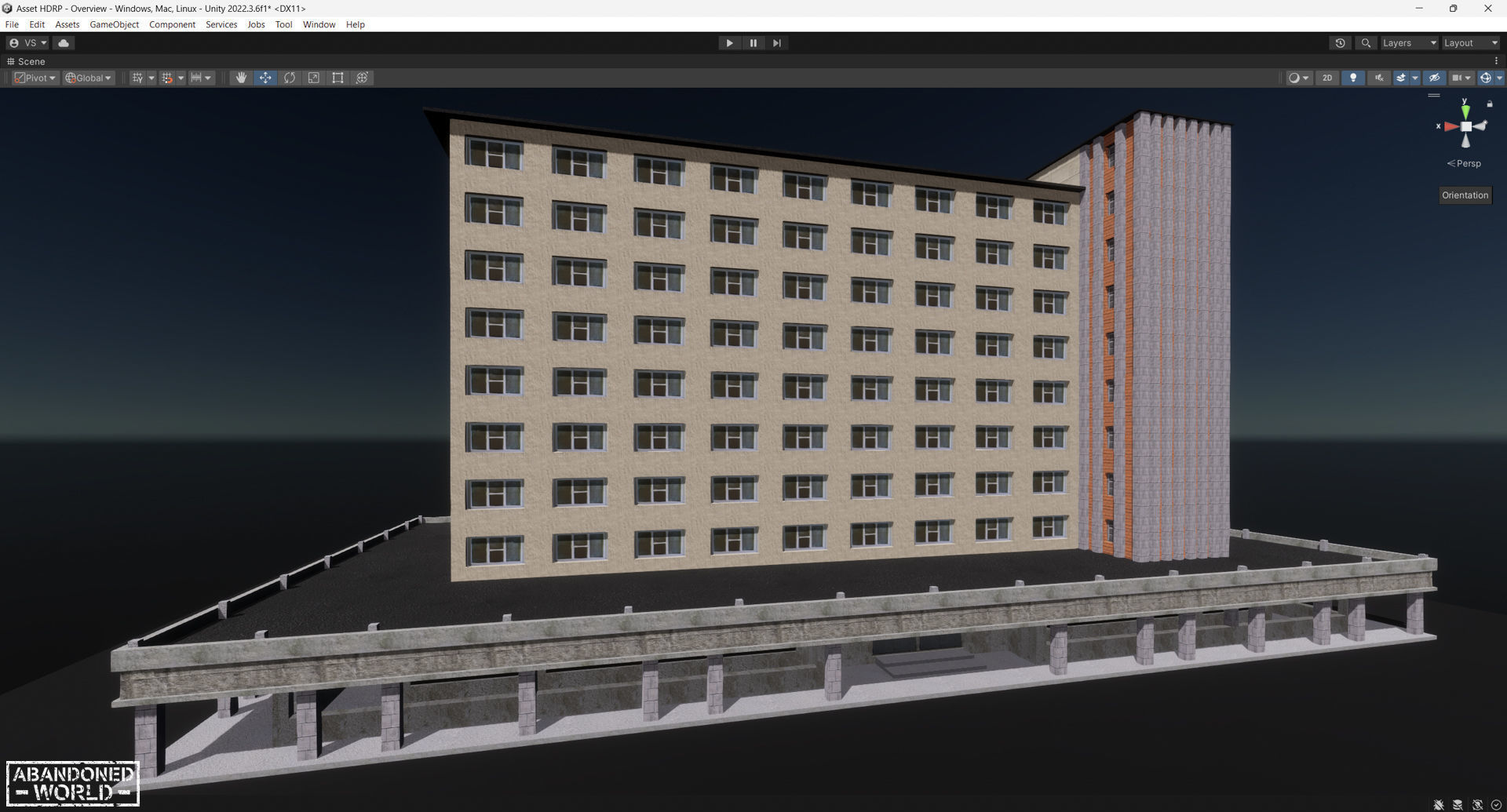Open the Undo History clock icon
The height and width of the screenshot is (812, 1507).
click(1340, 43)
